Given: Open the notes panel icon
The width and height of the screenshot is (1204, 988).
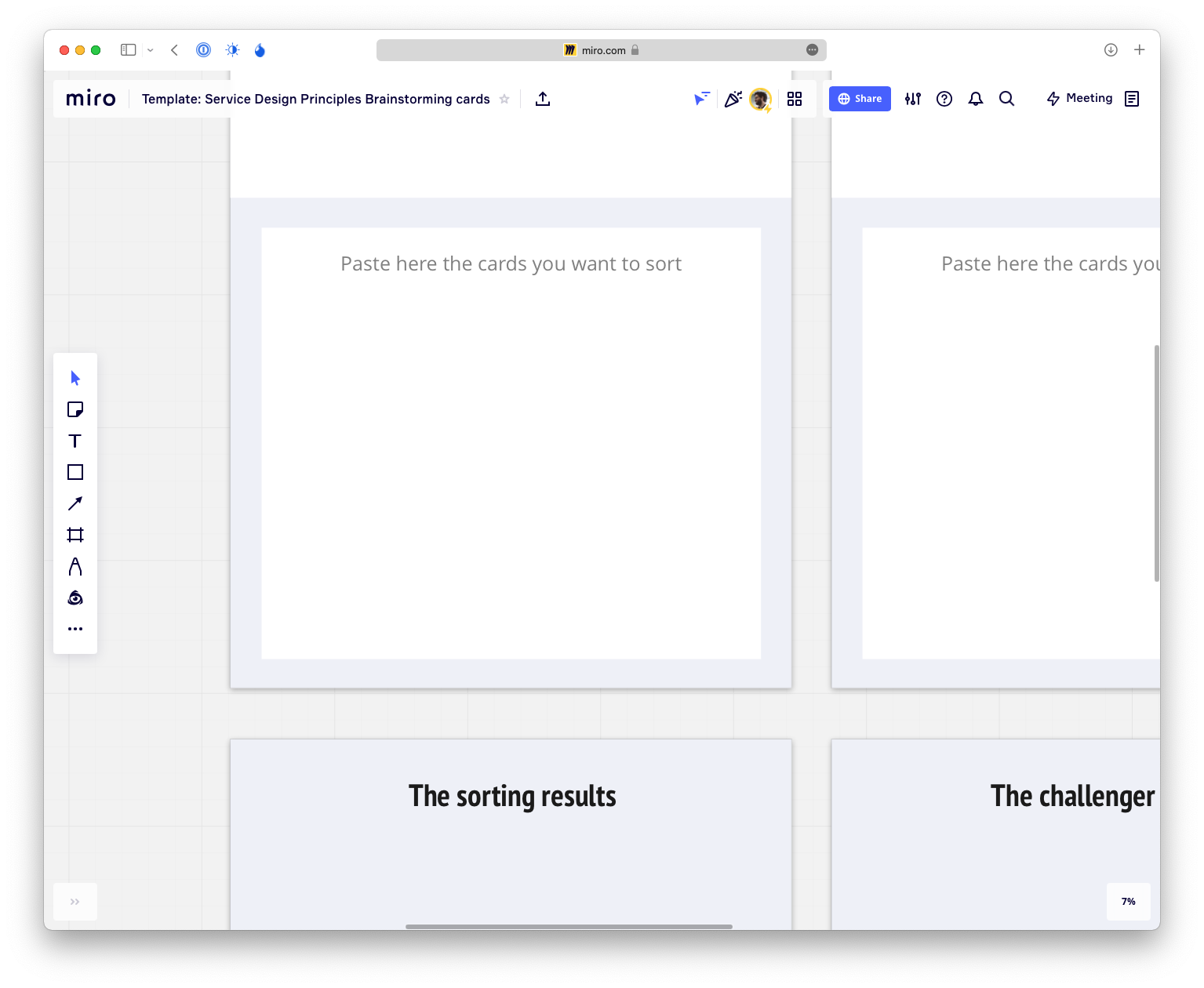Looking at the screenshot, I should pyautogui.click(x=1132, y=99).
